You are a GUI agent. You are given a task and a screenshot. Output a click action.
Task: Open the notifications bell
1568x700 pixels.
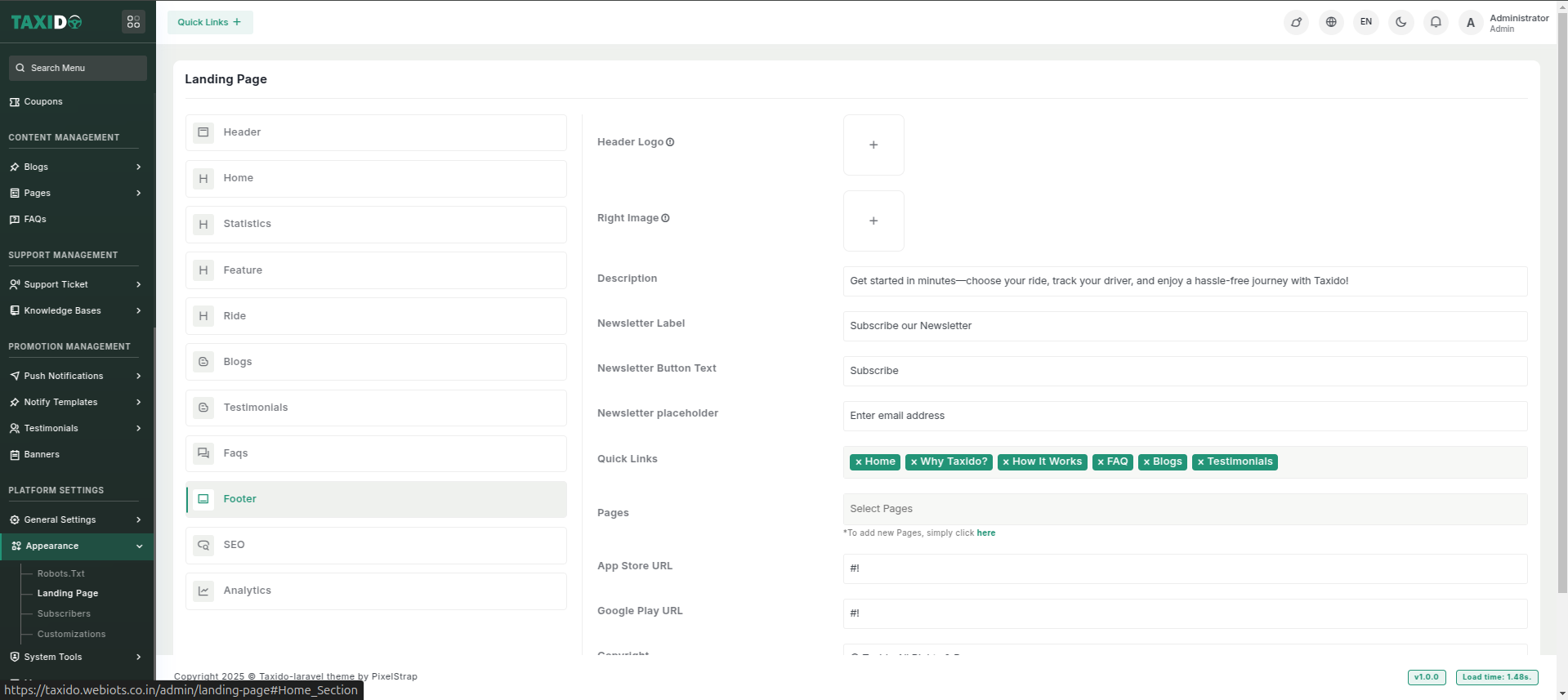click(x=1436, y=22)
